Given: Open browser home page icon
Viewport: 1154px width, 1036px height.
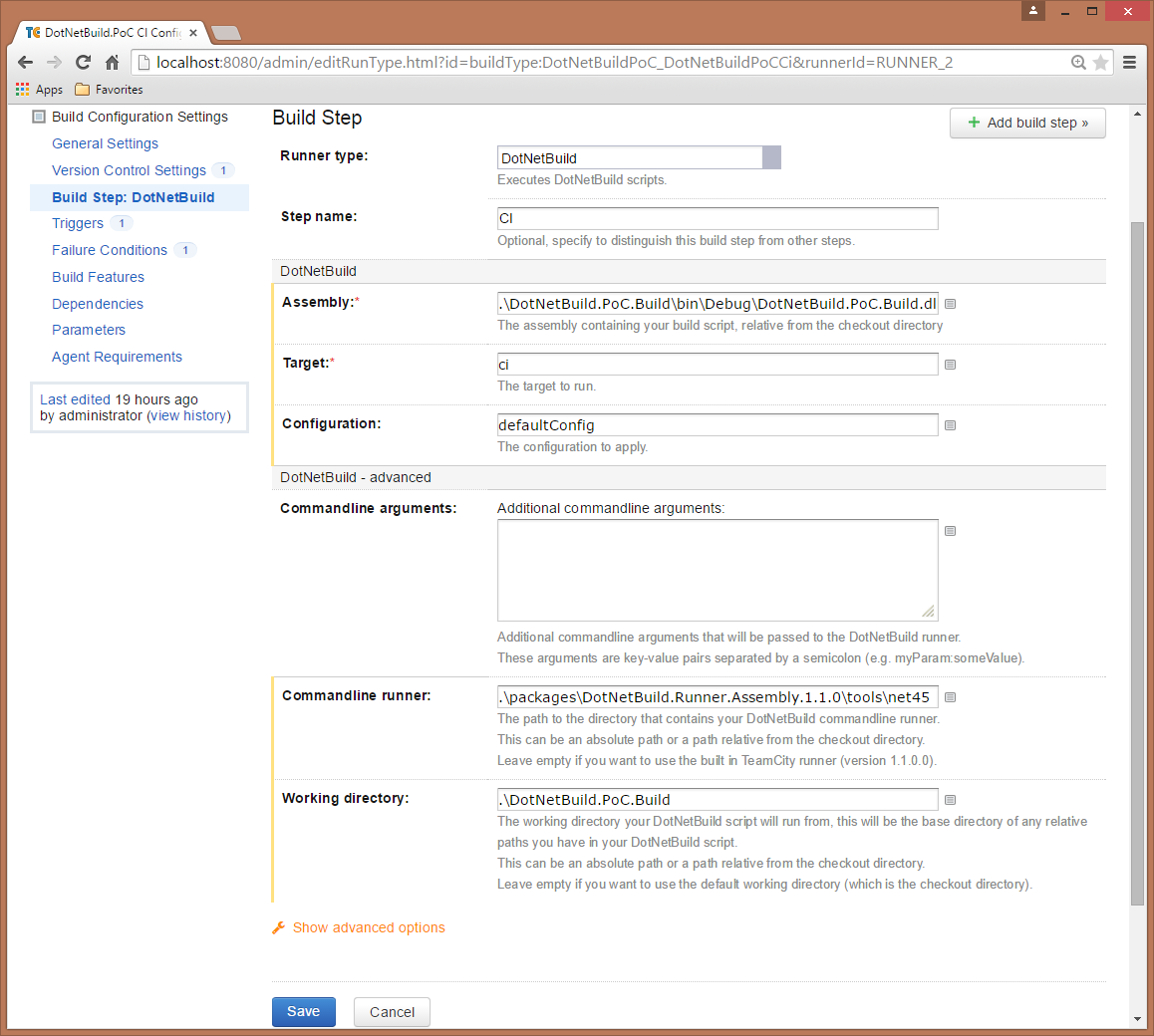Looking at the screenshot, I should point(112,63).
